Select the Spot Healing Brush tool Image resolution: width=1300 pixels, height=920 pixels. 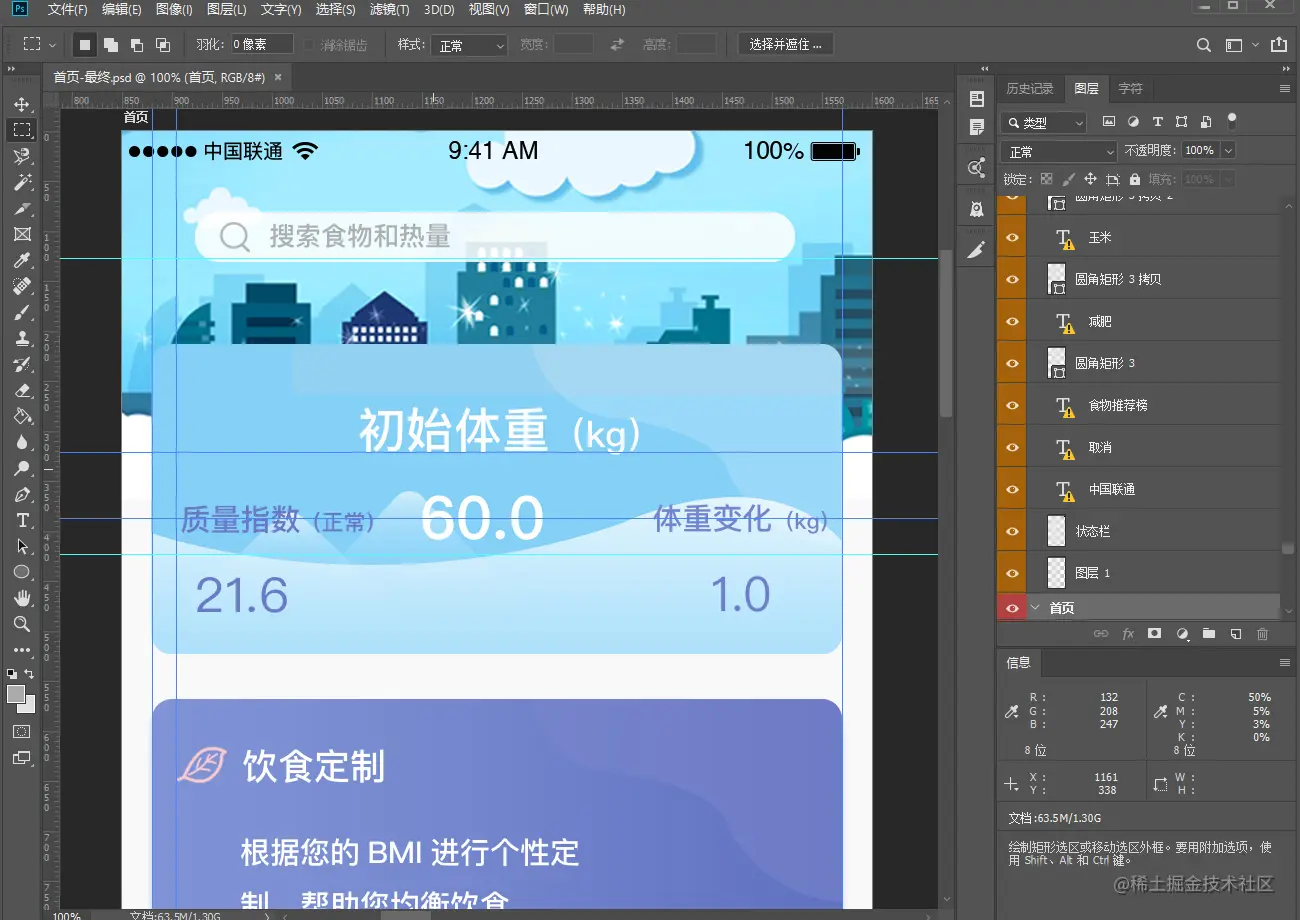[22, 287]
